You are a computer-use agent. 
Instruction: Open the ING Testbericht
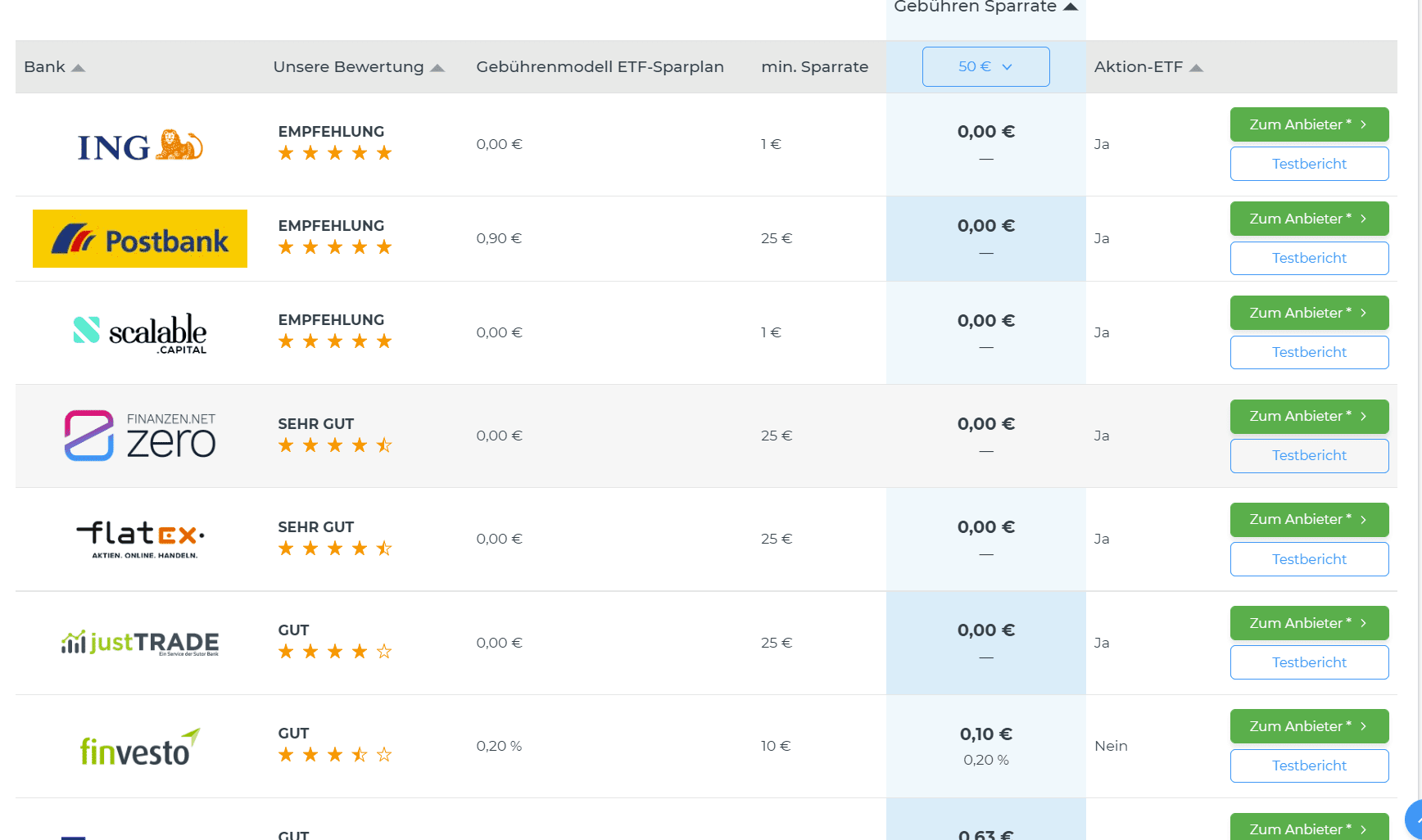click(x=1309, y=164)
